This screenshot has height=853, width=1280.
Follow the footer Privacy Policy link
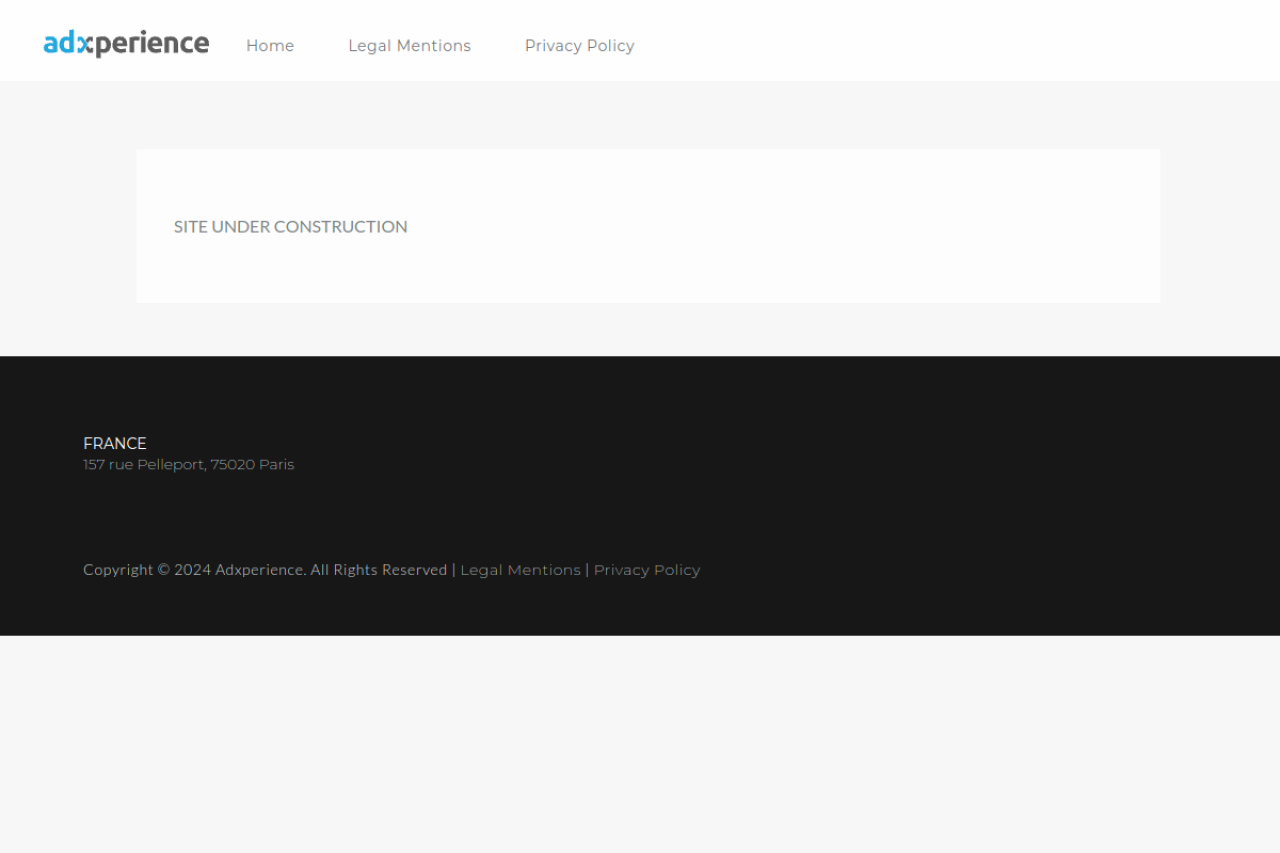pos(647,570)
